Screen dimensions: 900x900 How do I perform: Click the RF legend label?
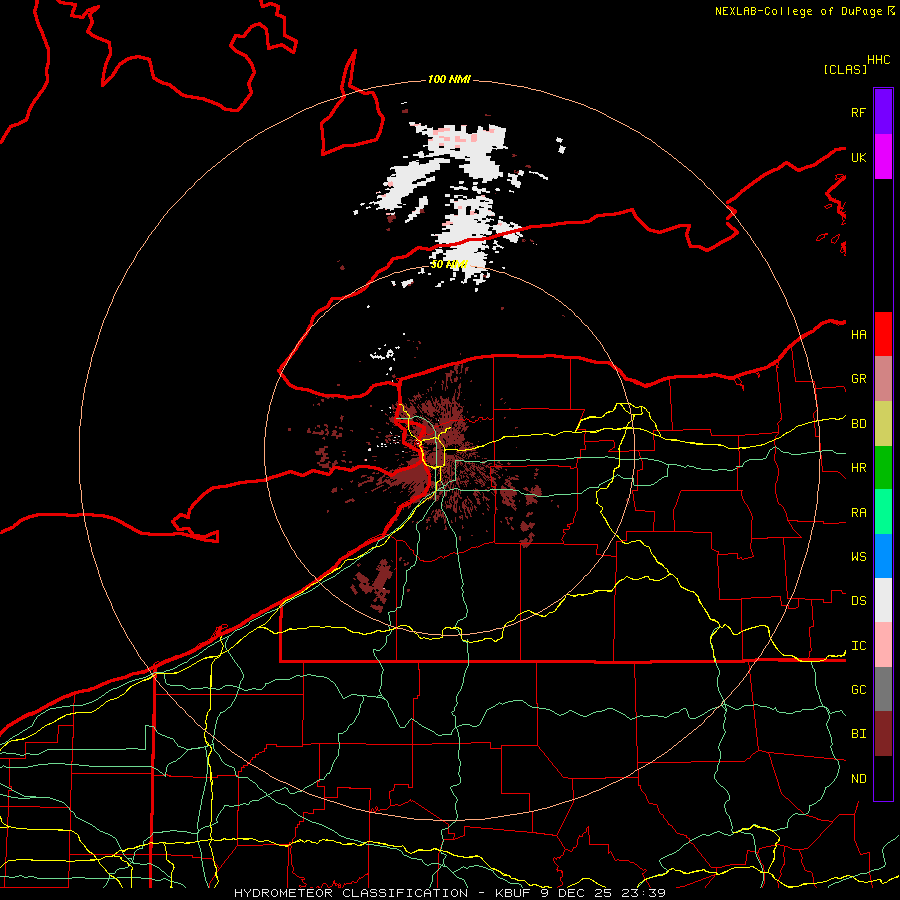(858, 112)
